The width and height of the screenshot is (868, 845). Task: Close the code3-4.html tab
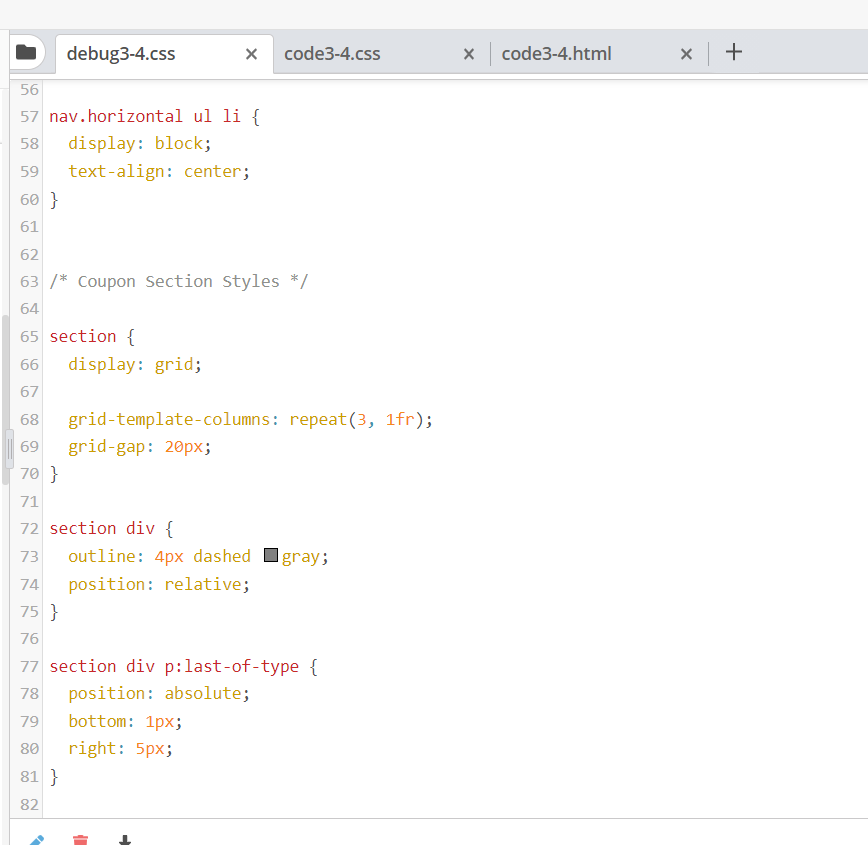click(686, 54)
